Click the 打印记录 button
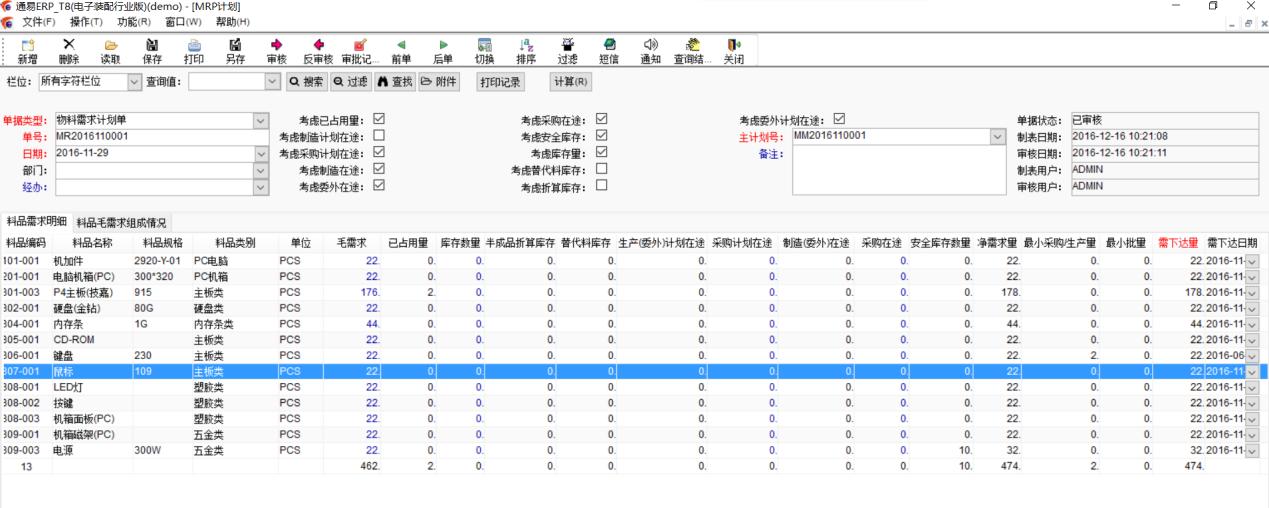This screenshot has height=508, width=1269. [500, 82]
